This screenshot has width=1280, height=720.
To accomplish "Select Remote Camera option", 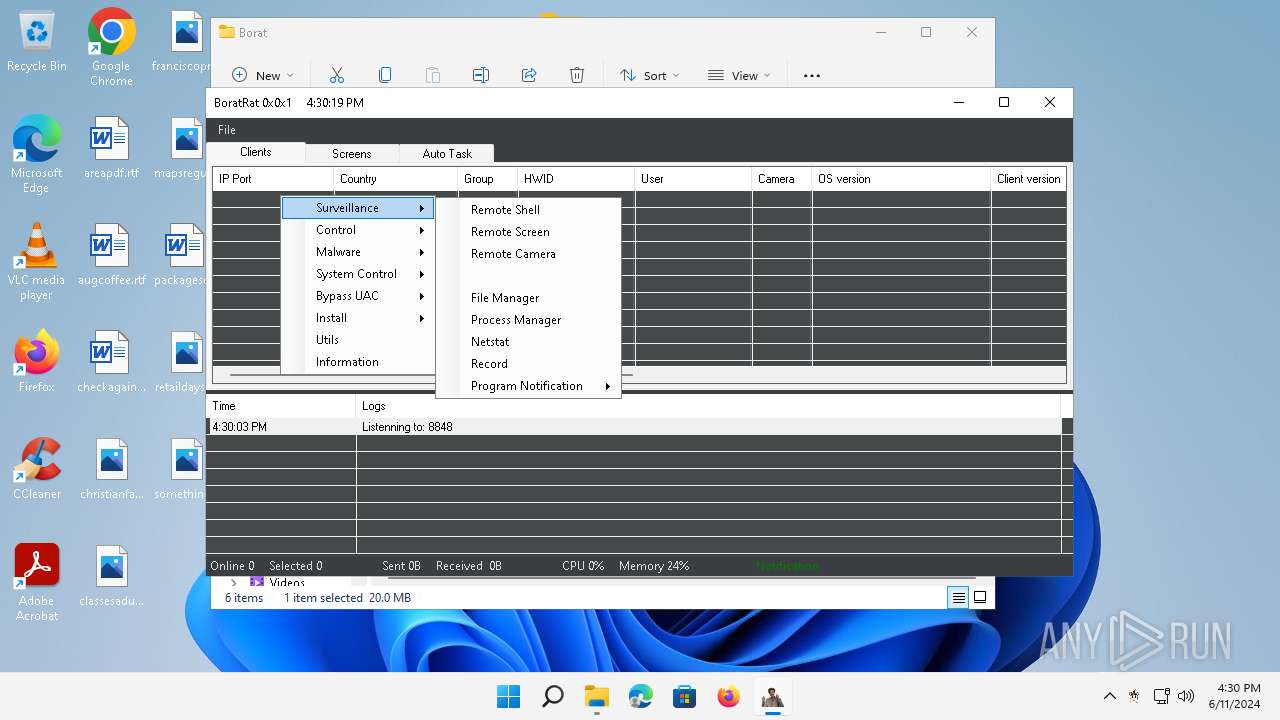I will [528, 254].
